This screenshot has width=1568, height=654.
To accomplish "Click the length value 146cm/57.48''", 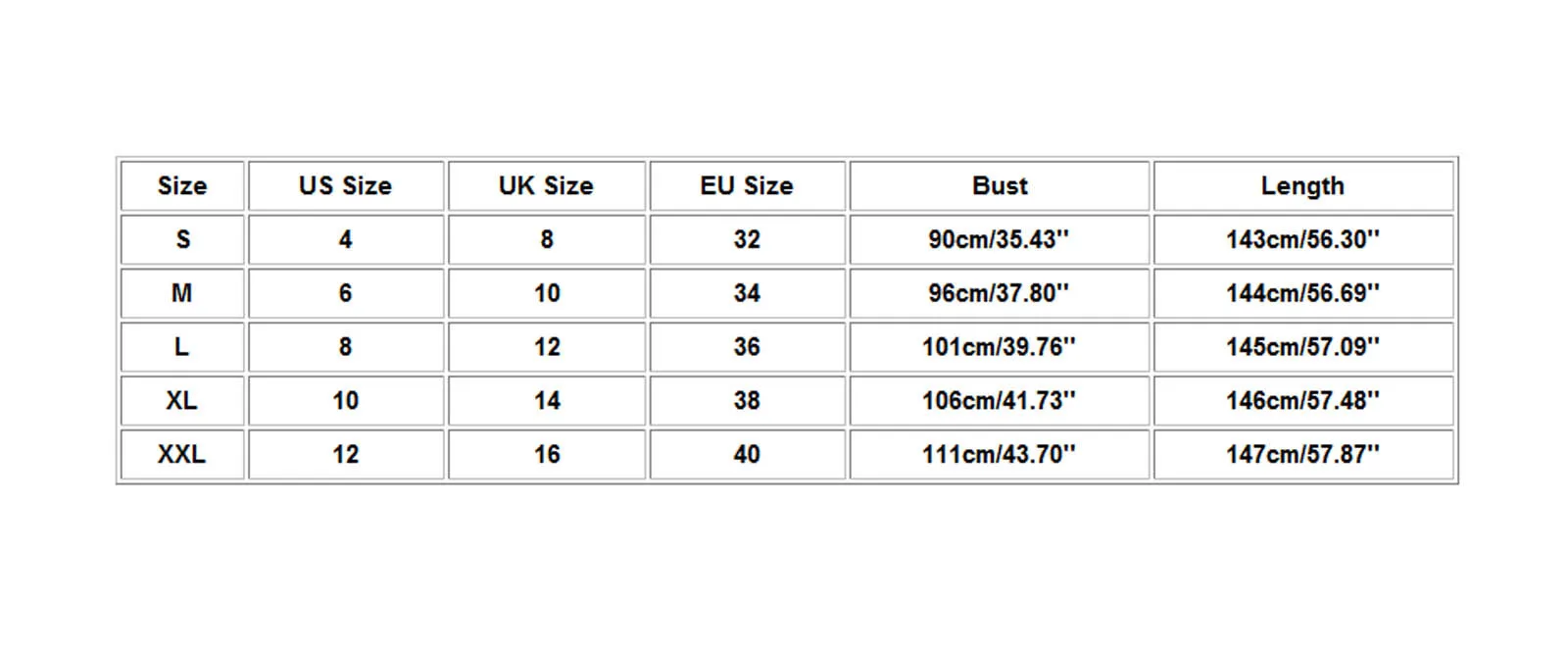I will tap(1302, 400).
